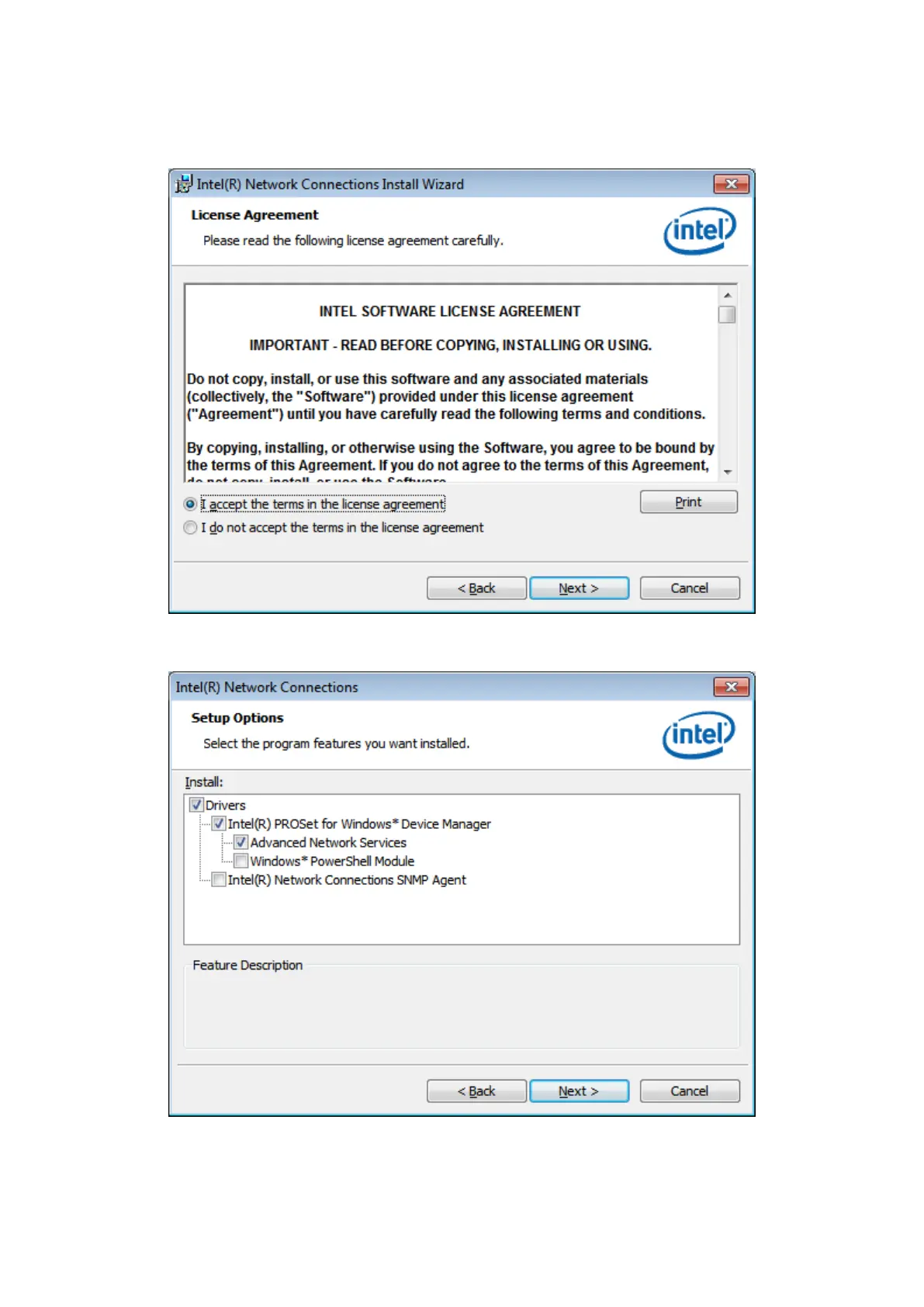
Task: Close the Setup Options dialog window
Action: [731, 687]
